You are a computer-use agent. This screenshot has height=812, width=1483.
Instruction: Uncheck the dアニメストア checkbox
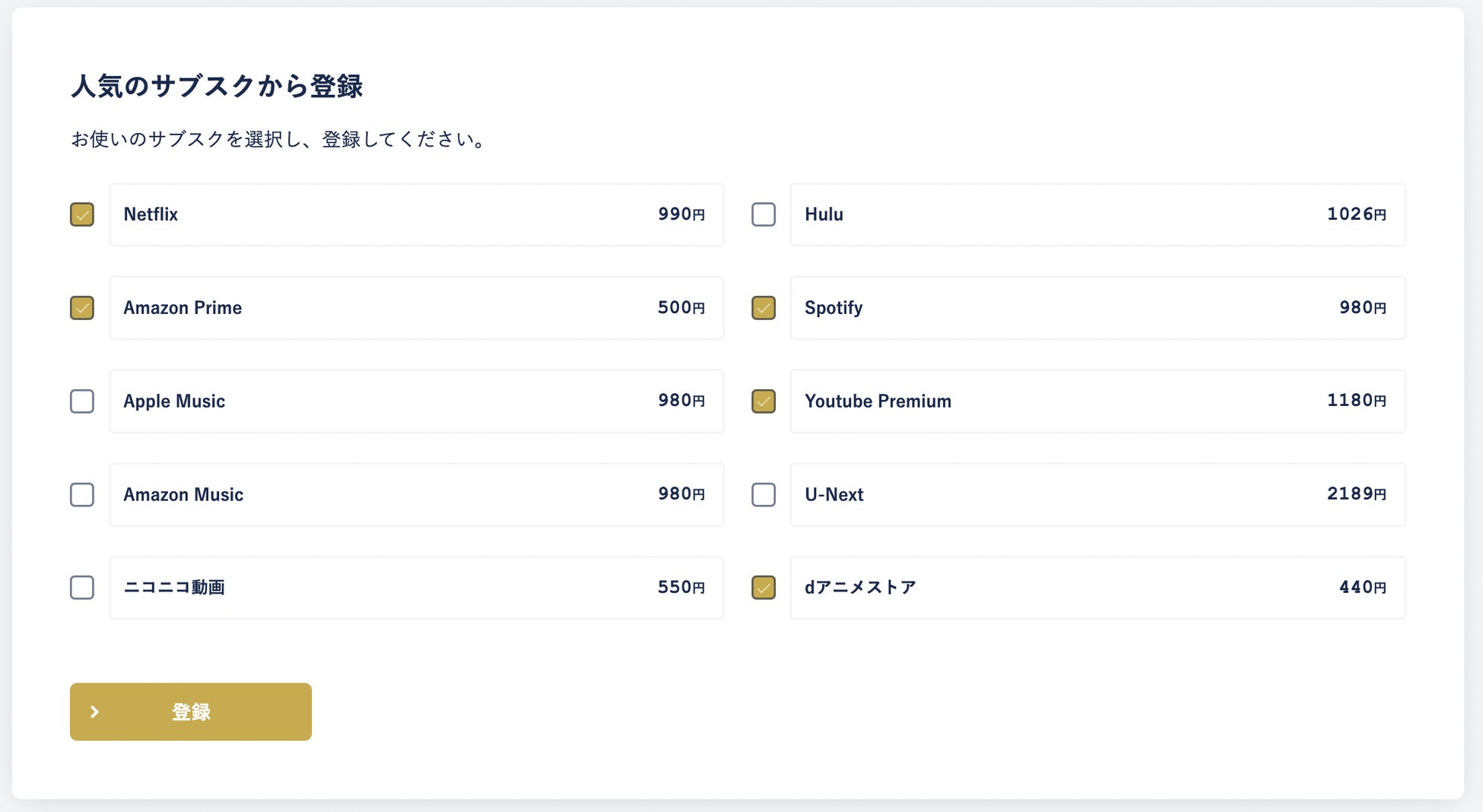pyautogui.click(x=764, y=588)
